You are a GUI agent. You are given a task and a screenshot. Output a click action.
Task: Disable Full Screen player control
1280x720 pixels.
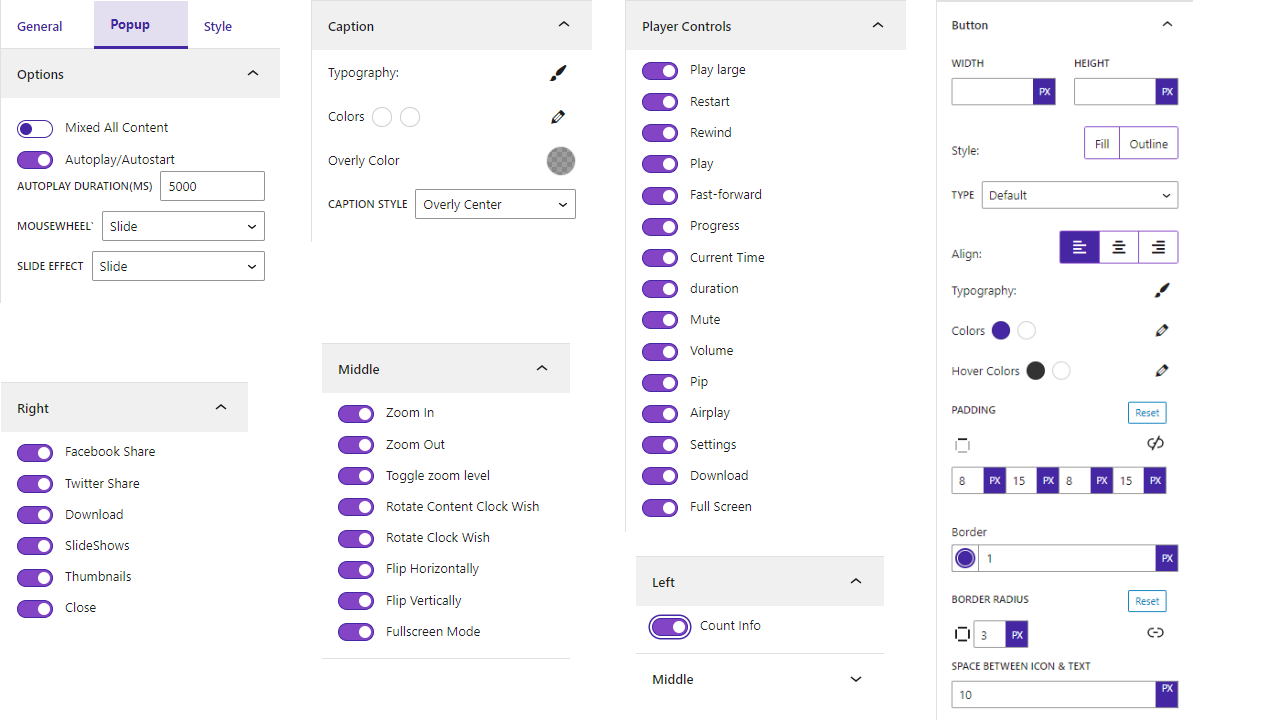[660, 508]
